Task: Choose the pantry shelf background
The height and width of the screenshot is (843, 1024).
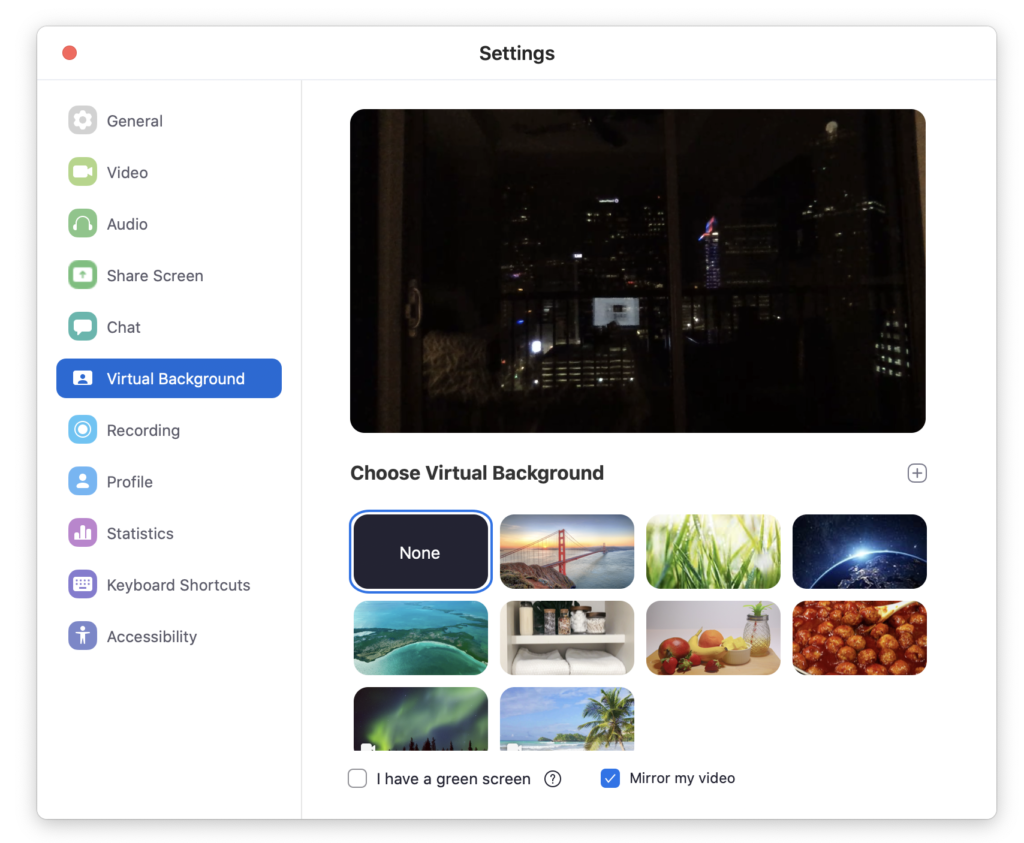Action: [567, 638]
